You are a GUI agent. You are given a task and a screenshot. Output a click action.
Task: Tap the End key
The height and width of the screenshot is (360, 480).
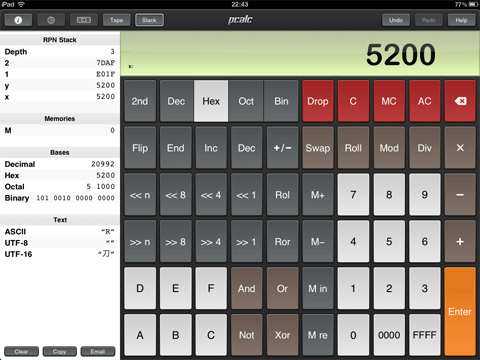176,148
